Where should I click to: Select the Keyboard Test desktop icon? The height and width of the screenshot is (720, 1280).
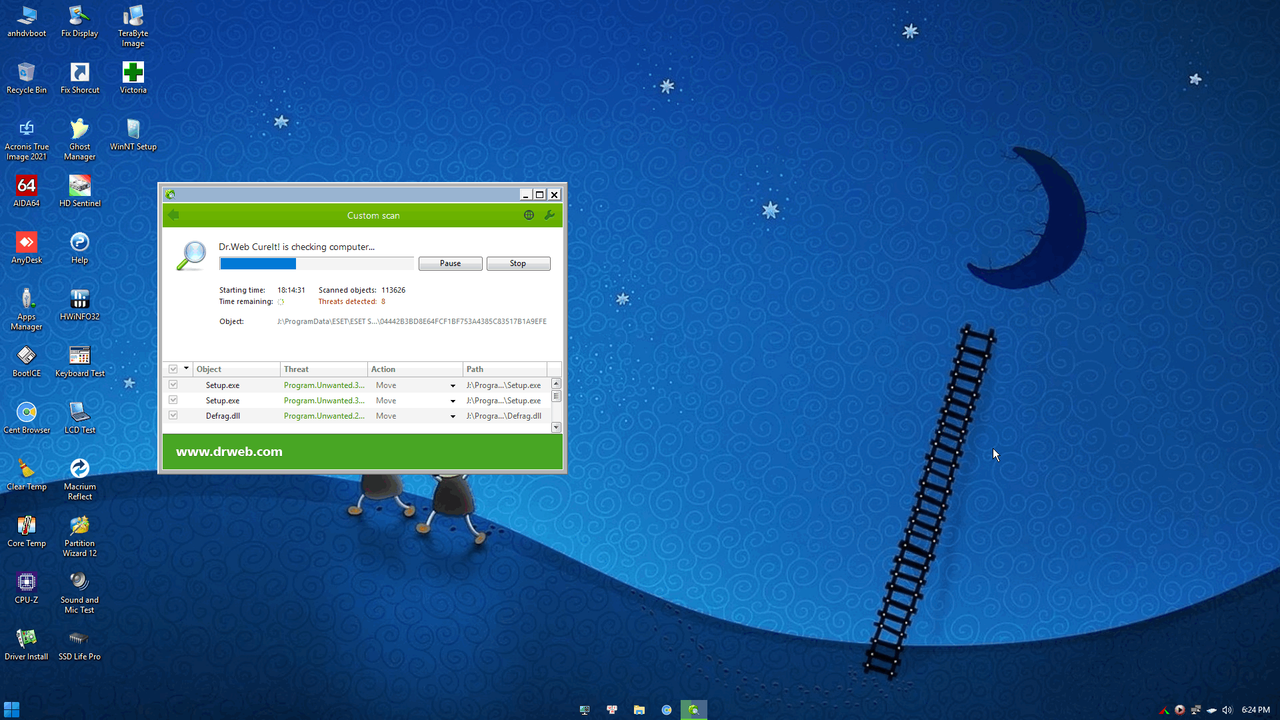click(x=80, y=361)
